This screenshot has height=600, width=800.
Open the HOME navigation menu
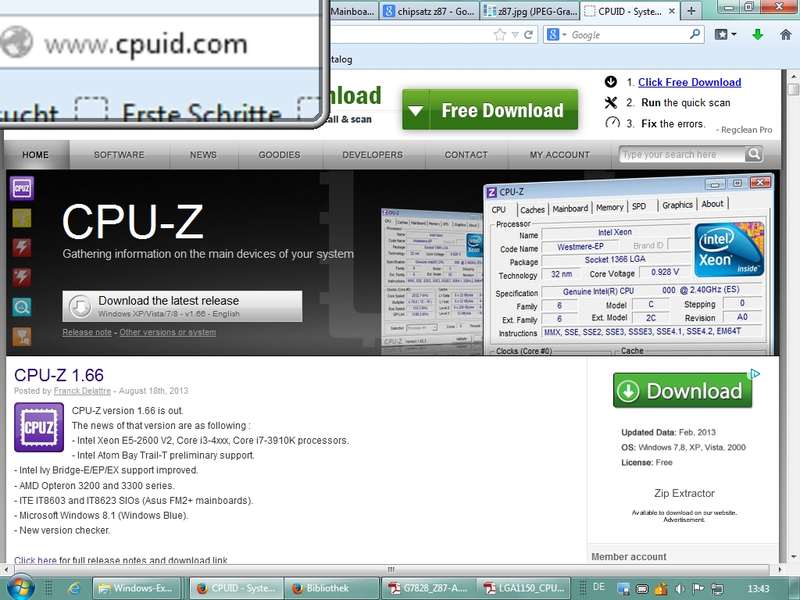[36, 155]
